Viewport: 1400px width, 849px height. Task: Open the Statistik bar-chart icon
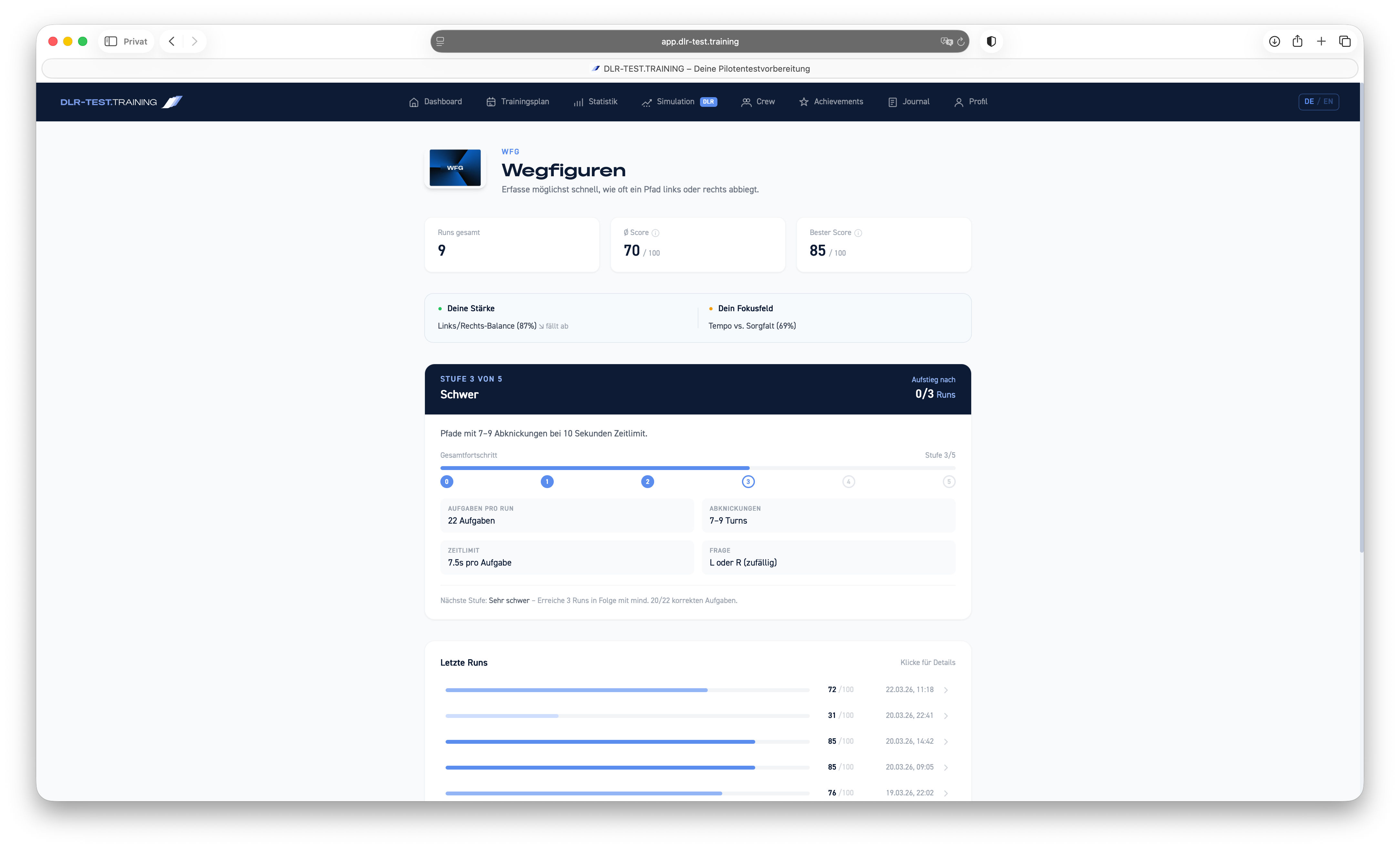578,102
